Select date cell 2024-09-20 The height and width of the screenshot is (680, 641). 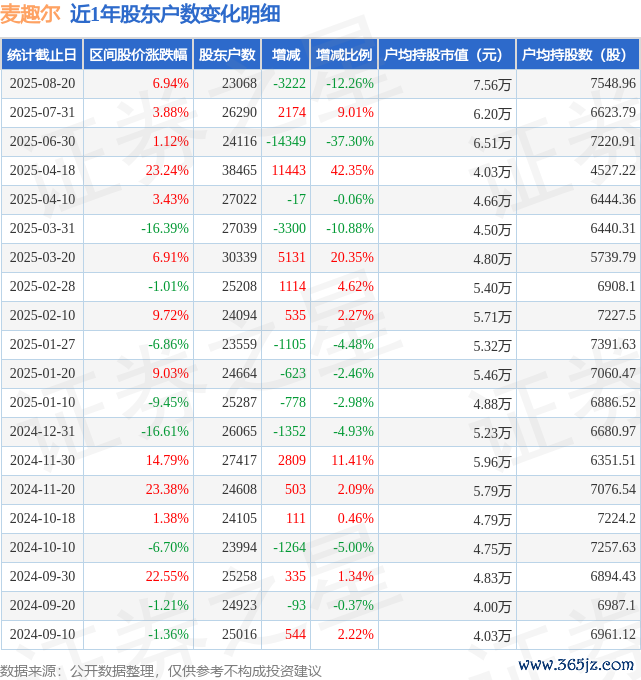click(43, 605)
